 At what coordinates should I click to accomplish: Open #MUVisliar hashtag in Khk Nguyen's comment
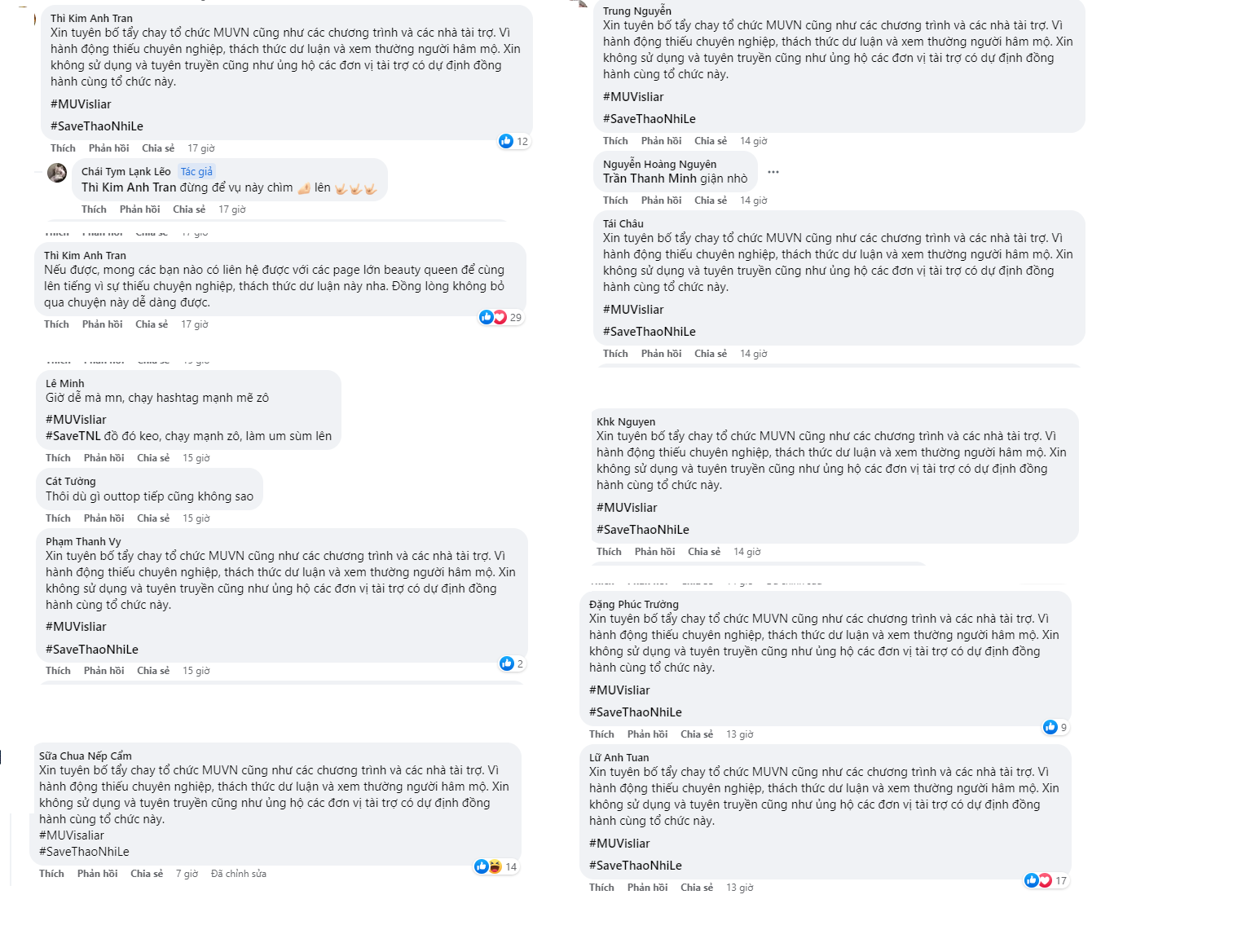pos(626,508)
